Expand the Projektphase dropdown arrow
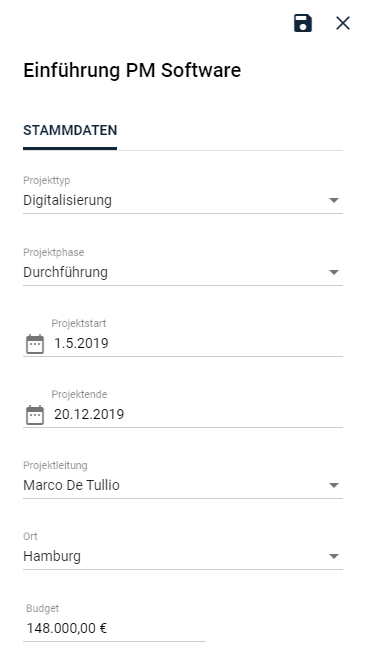This screenshot has width=373, height=656. coord(334,272)
